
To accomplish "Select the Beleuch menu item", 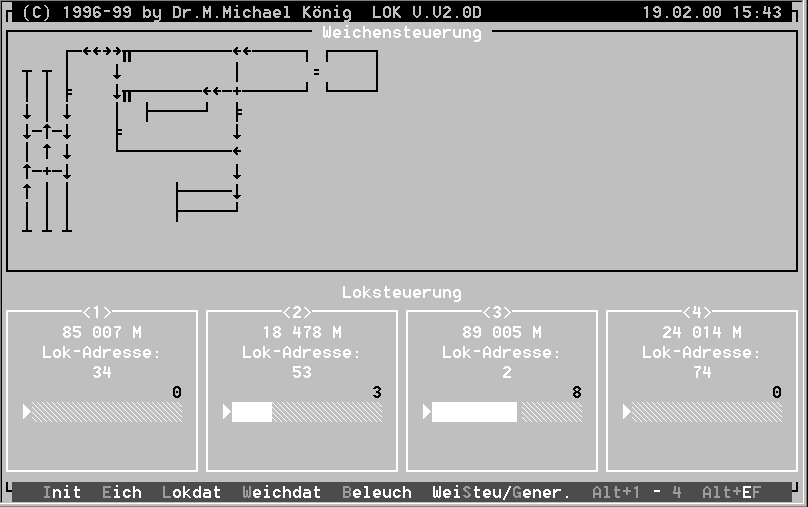I will (x=377, y=493).
